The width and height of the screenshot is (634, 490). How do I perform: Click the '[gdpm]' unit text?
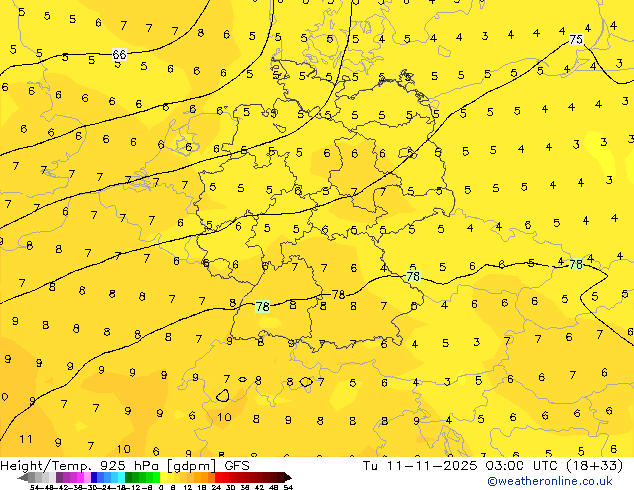[x=192, y=466]
